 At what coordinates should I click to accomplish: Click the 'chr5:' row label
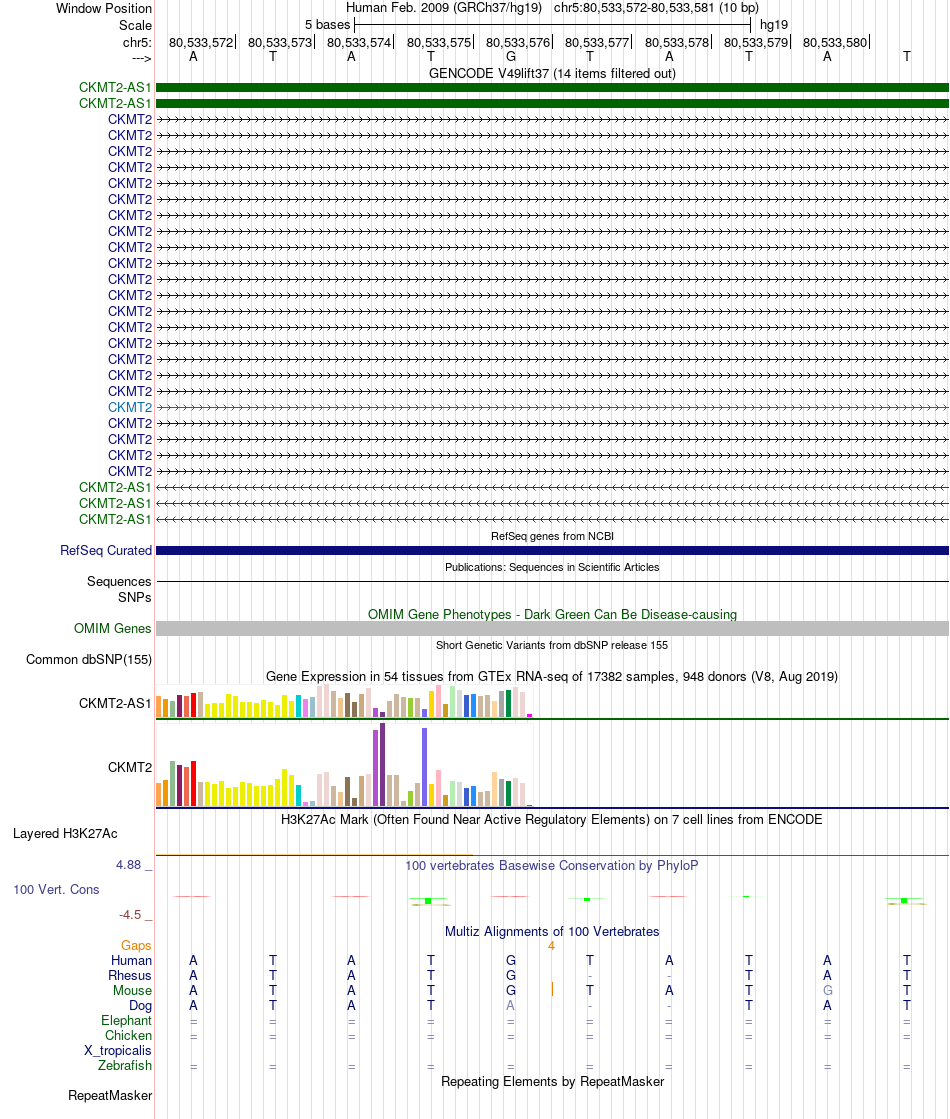137,42
